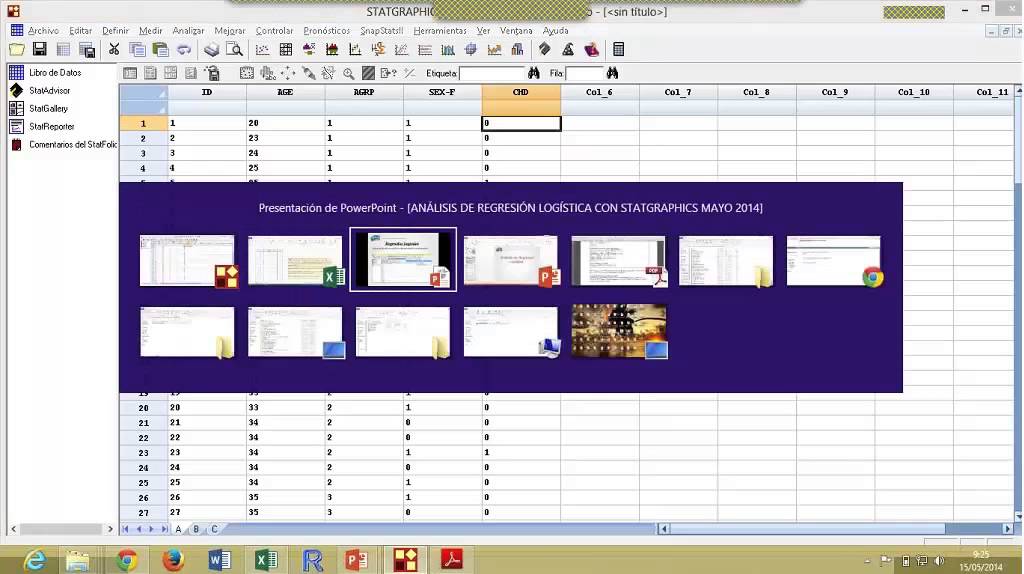Click the zoom magnifier icon in graphics toolbar
The width and height of the screenshot is (1024, 574).
pyautogui.click(x=349, y=73)
